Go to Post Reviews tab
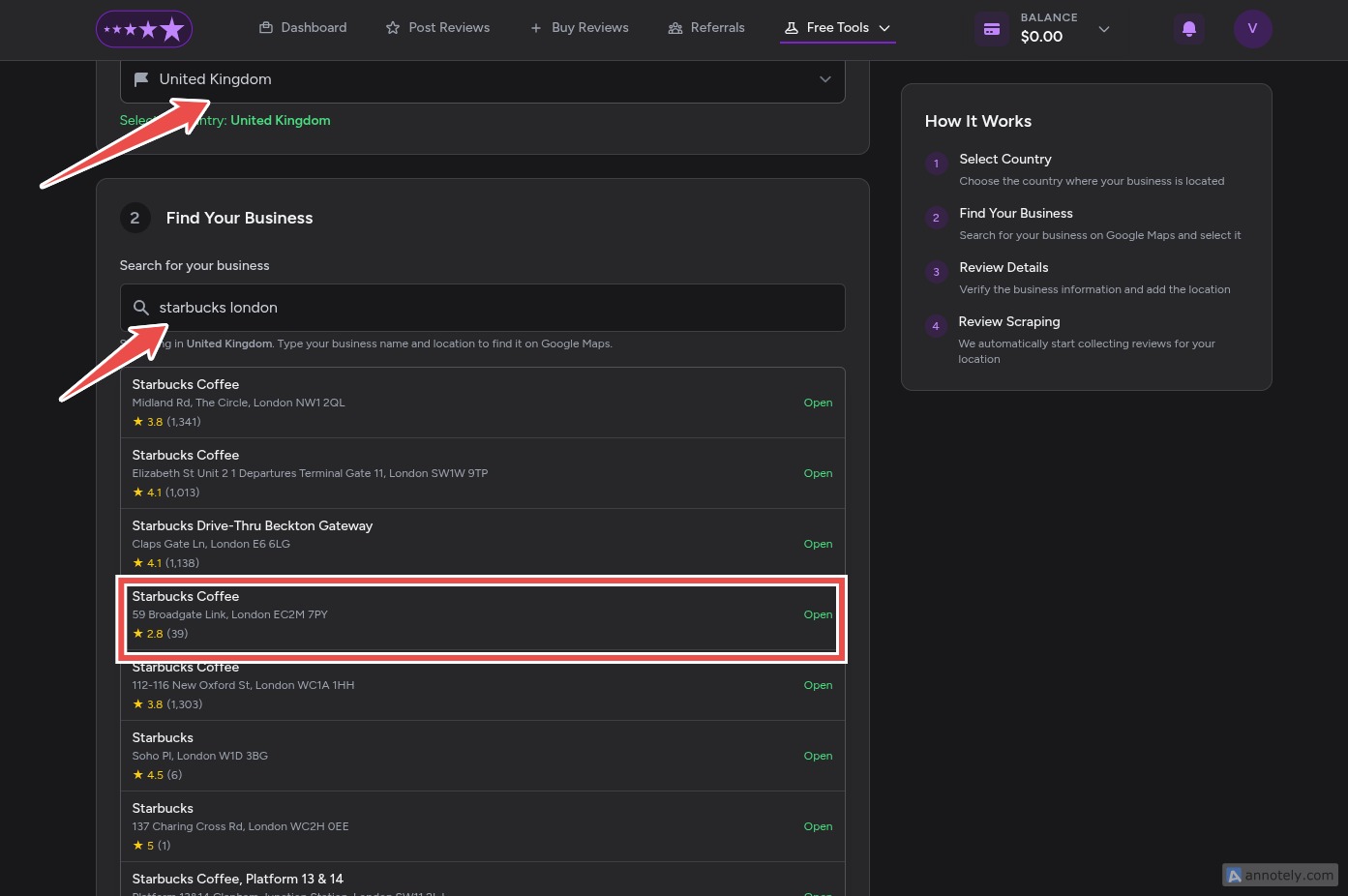Image resolution: width=1348 pixels, height=896 pixels. (x=437, y=28)
